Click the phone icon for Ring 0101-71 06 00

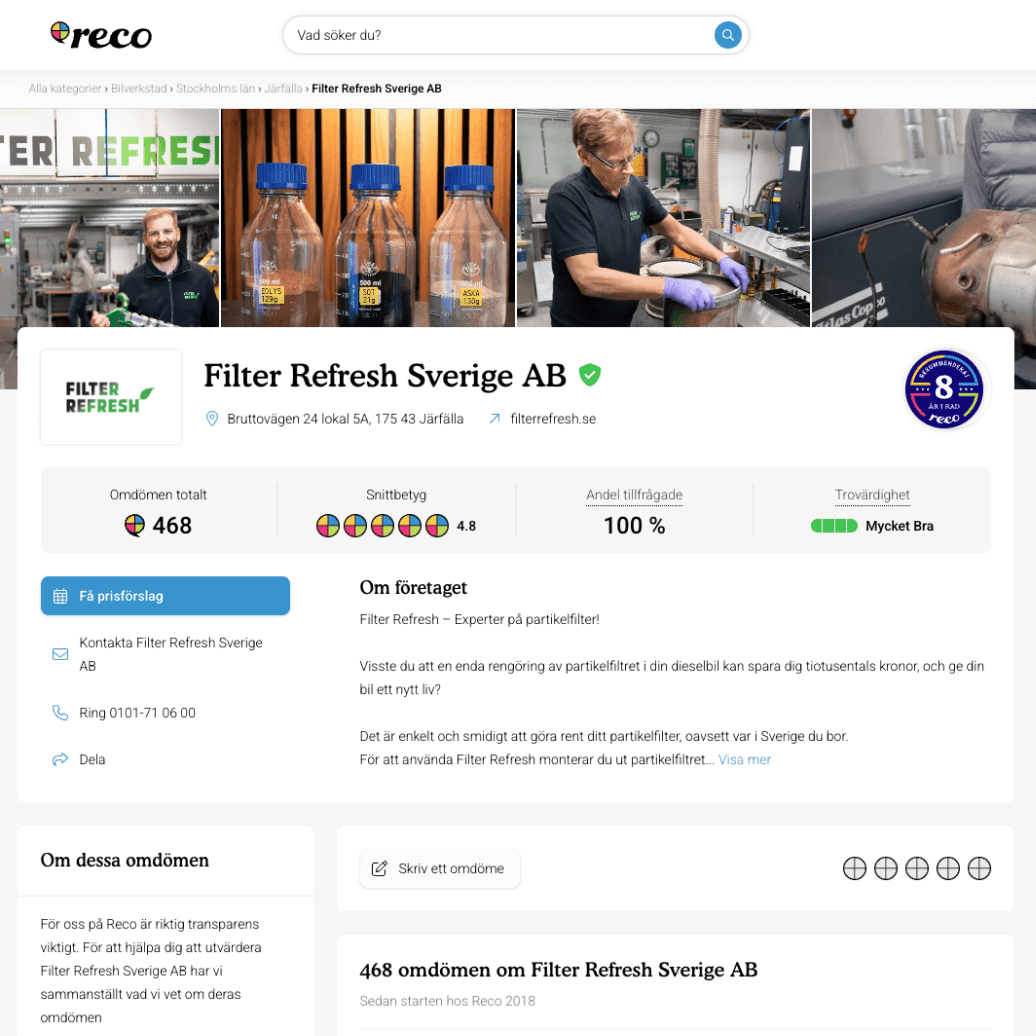tap(60, 713)
